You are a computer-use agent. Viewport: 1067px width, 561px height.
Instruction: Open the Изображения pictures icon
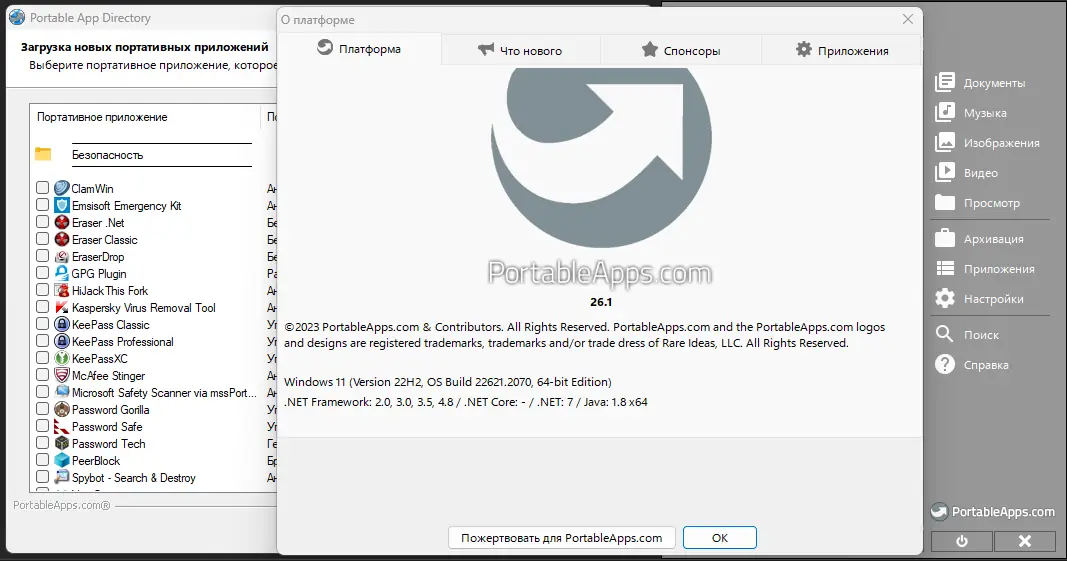pyautogui.click(x=945, y=142)
